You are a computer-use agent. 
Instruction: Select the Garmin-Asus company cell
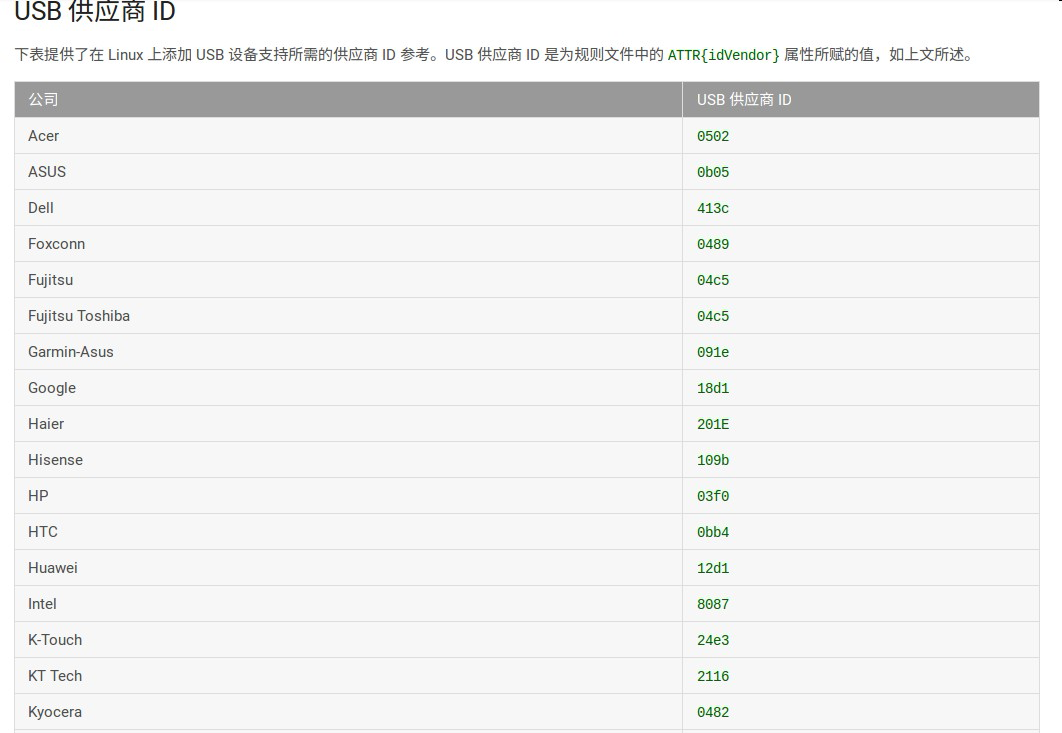tap(348, 351)
